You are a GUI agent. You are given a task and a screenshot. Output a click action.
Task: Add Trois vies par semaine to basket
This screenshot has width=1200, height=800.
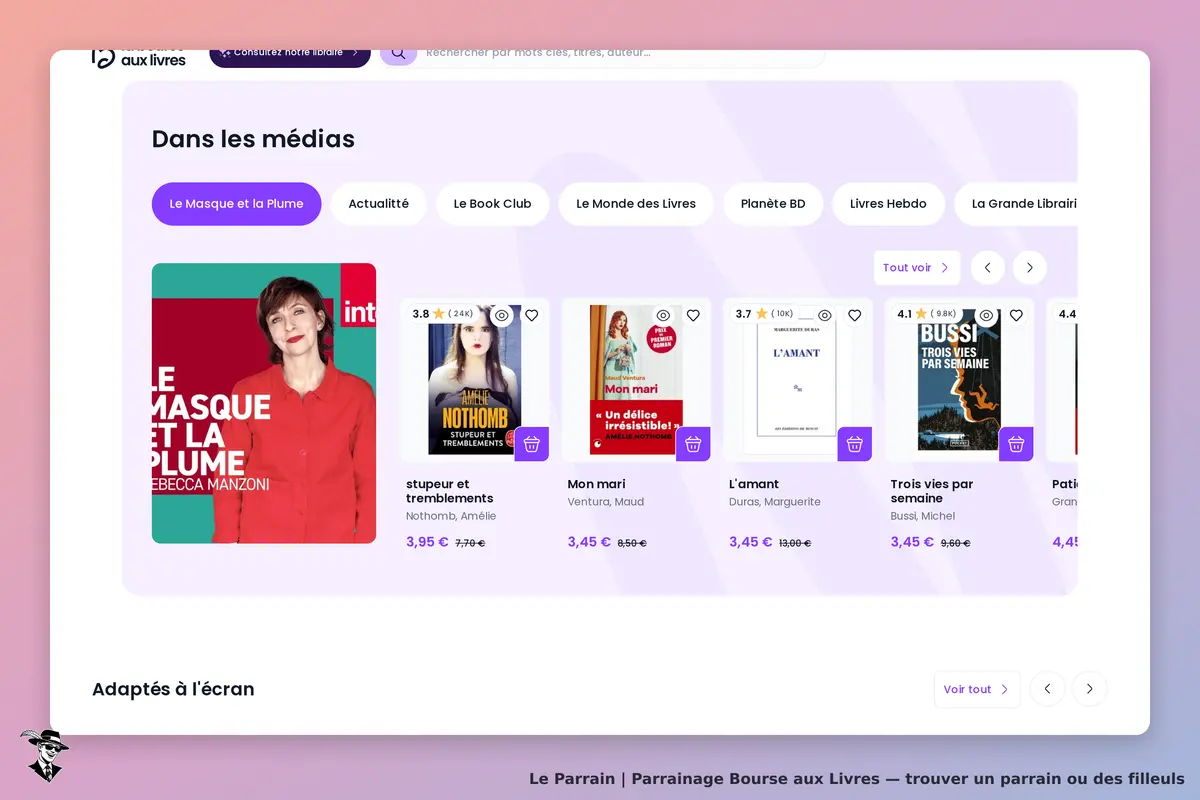[x=1016, y=444]
